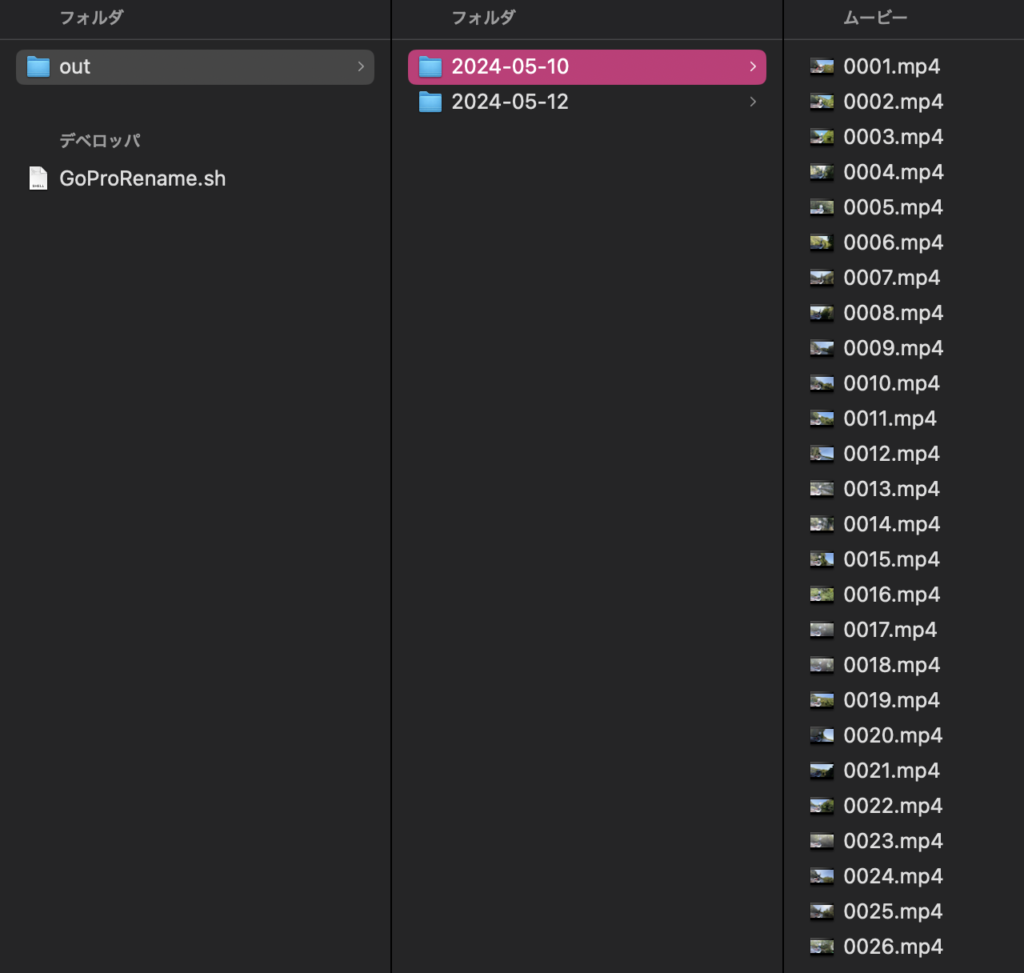Select the file name 0019.mp4
Viewport: 1024px width, 973px height.
[891, 701]
